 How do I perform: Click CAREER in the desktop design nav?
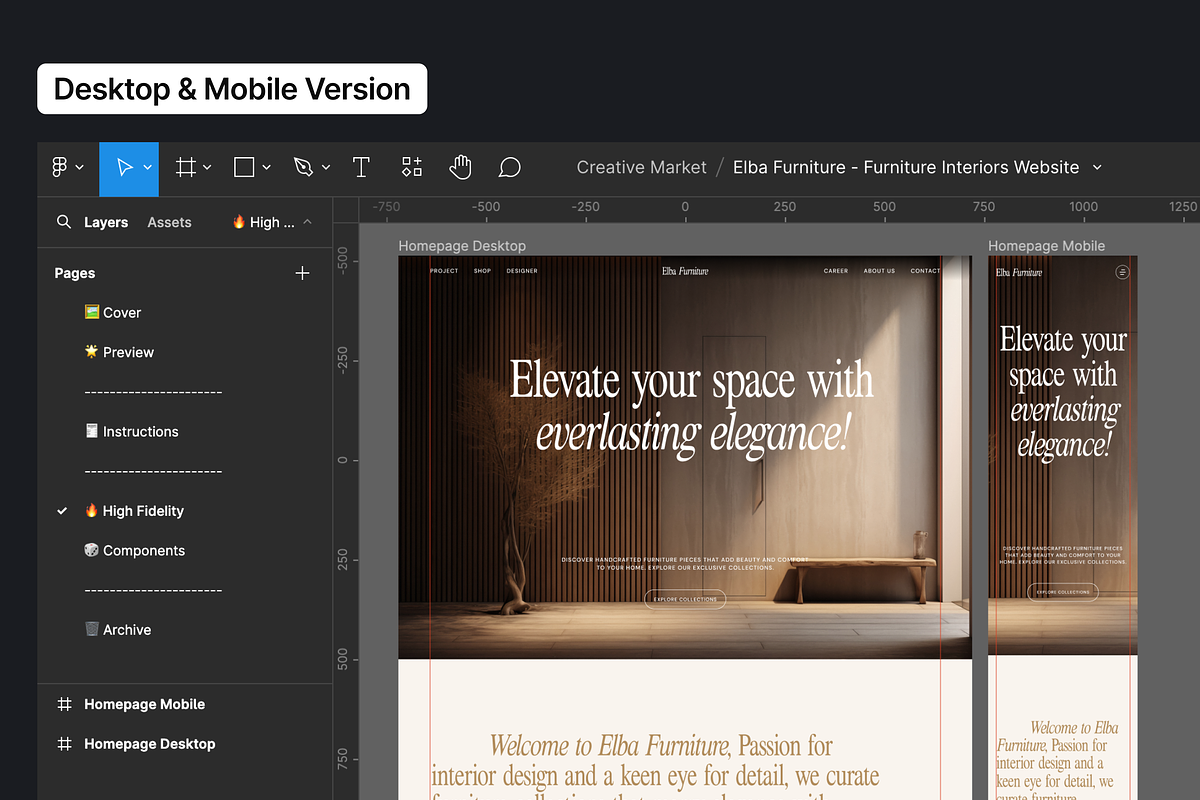click(x=836, y=271)
